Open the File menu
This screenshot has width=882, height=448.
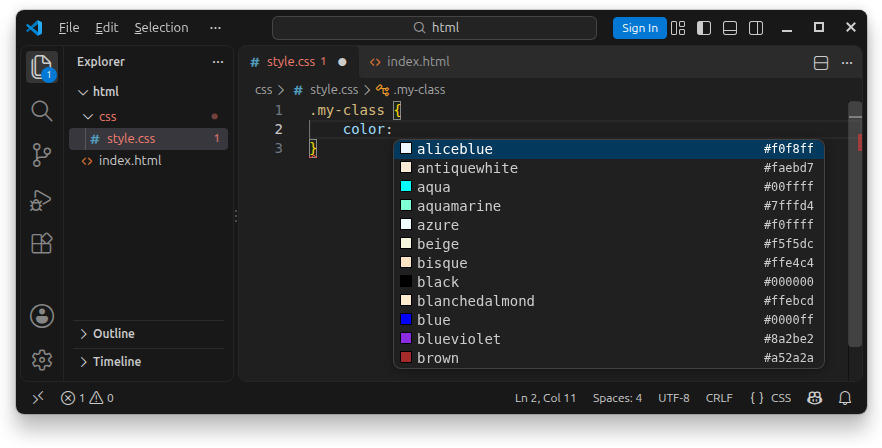click(69, 28)
